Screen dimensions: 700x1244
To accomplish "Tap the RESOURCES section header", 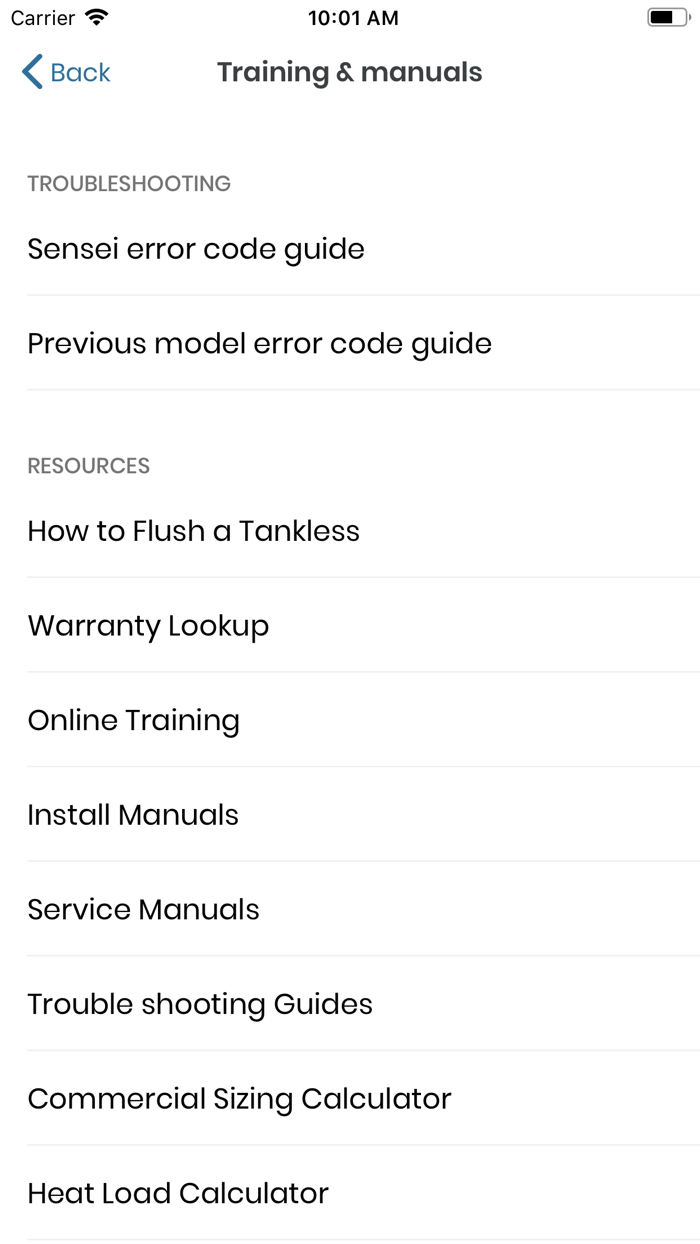I will (x=89, y=466).
